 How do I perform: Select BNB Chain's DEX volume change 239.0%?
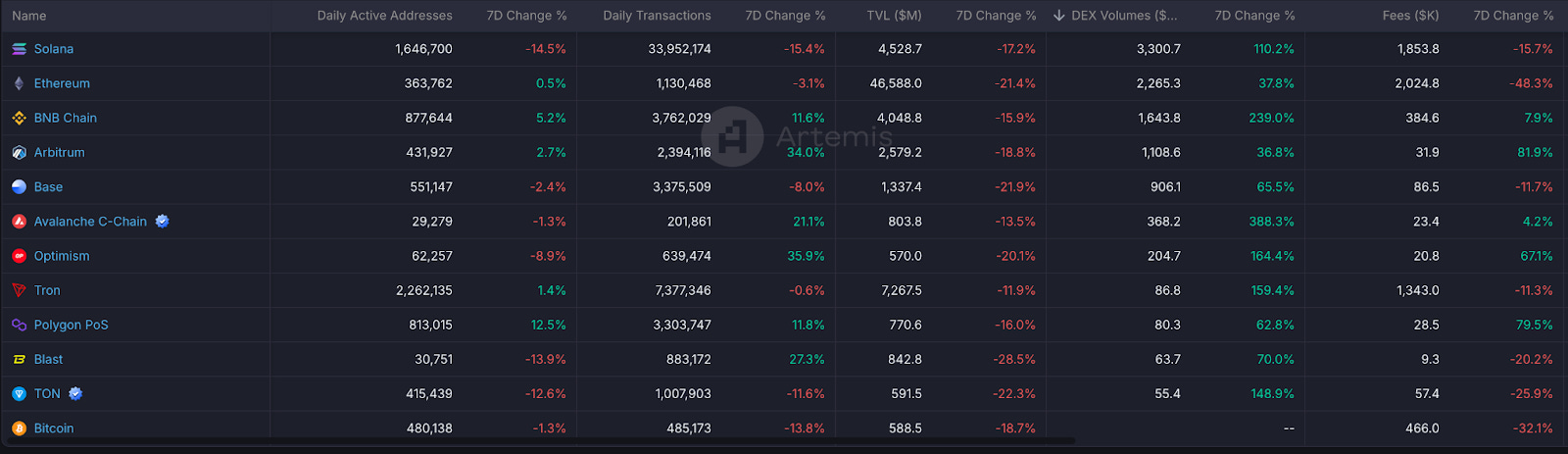1272,118
